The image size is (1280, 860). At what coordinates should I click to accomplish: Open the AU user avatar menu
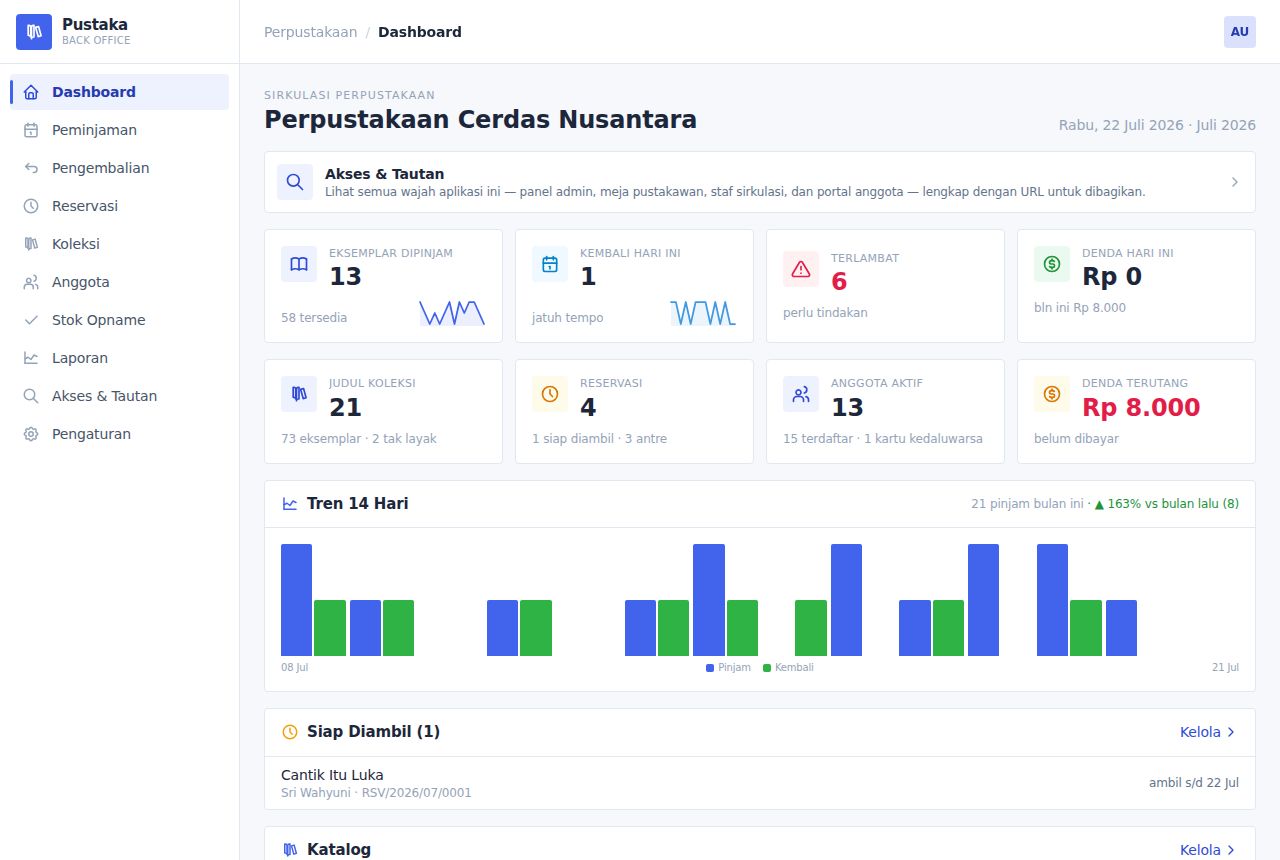pos(1240,32)
